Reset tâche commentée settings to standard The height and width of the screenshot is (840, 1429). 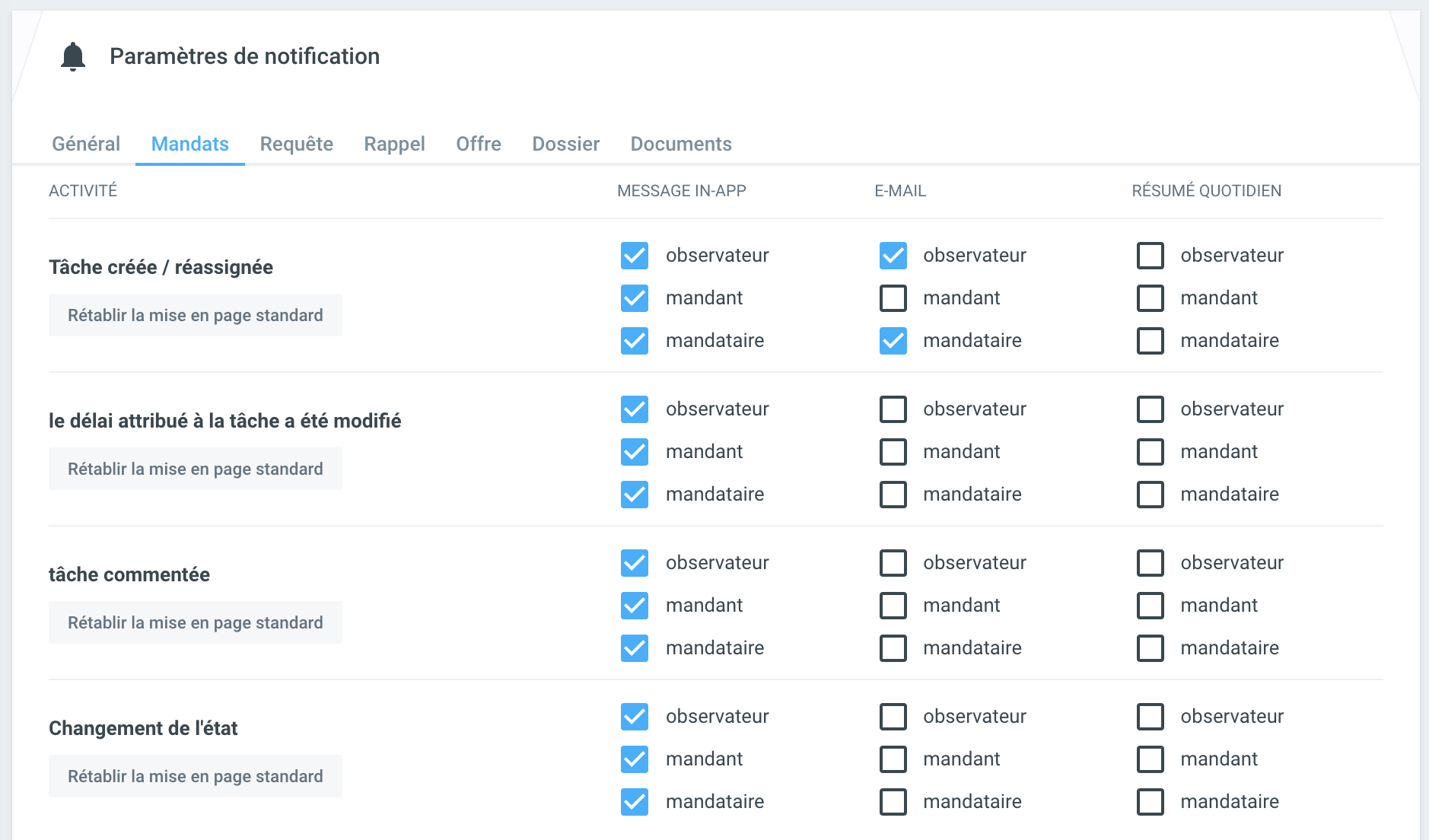pos(195,622)
